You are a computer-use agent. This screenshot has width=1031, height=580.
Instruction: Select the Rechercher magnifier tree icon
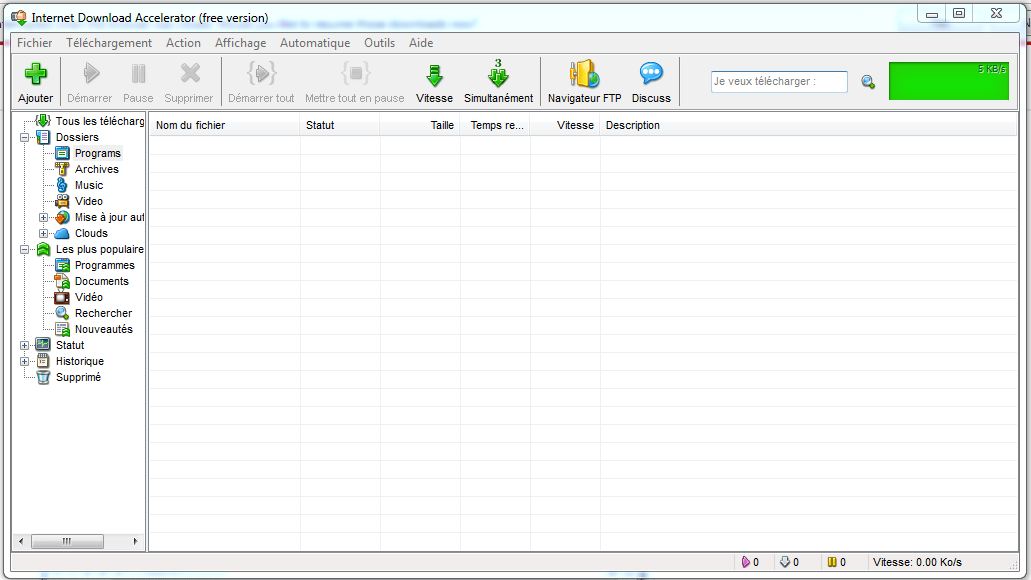pos(62,313)
